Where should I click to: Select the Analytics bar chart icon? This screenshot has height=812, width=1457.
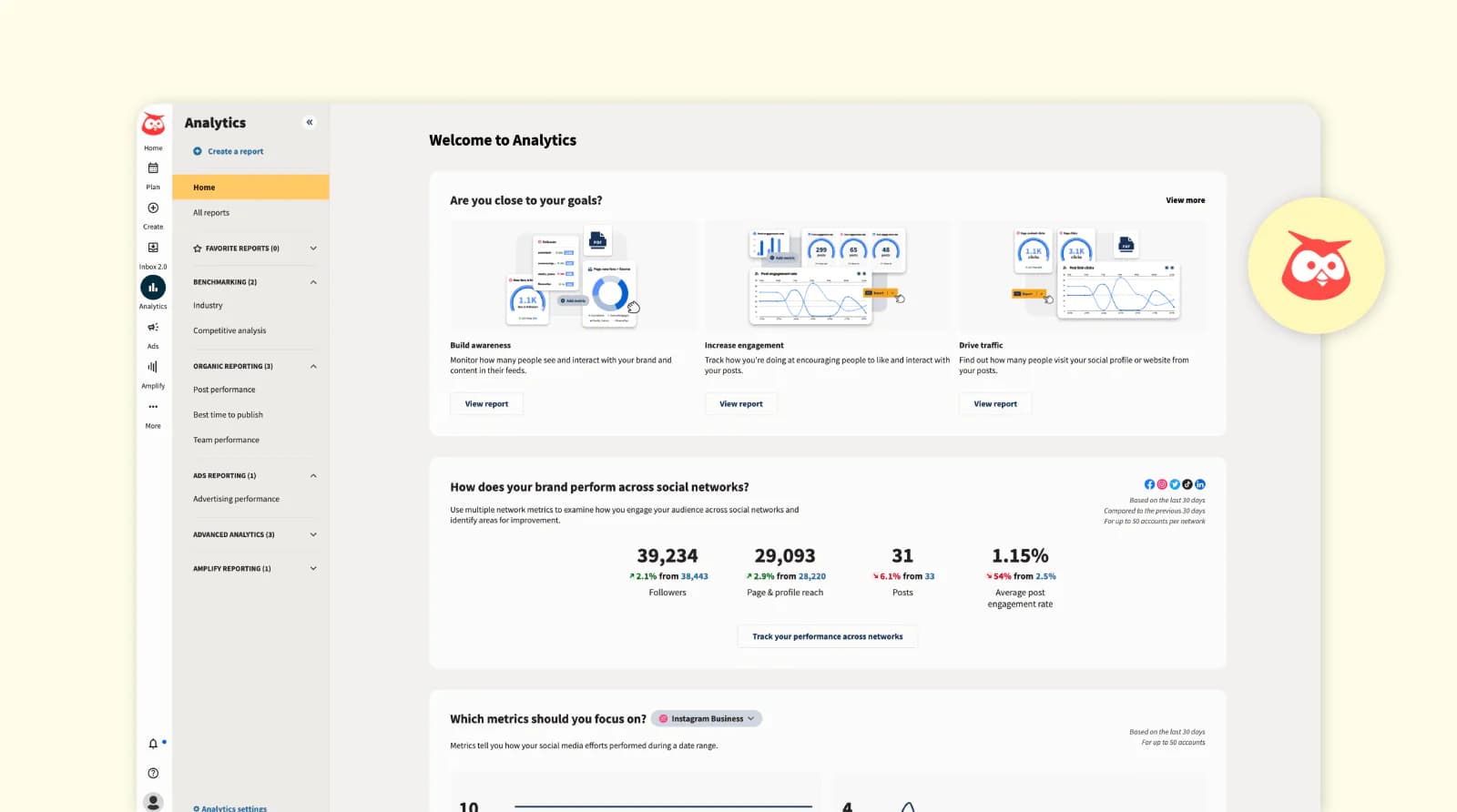(x=153, y=288)
